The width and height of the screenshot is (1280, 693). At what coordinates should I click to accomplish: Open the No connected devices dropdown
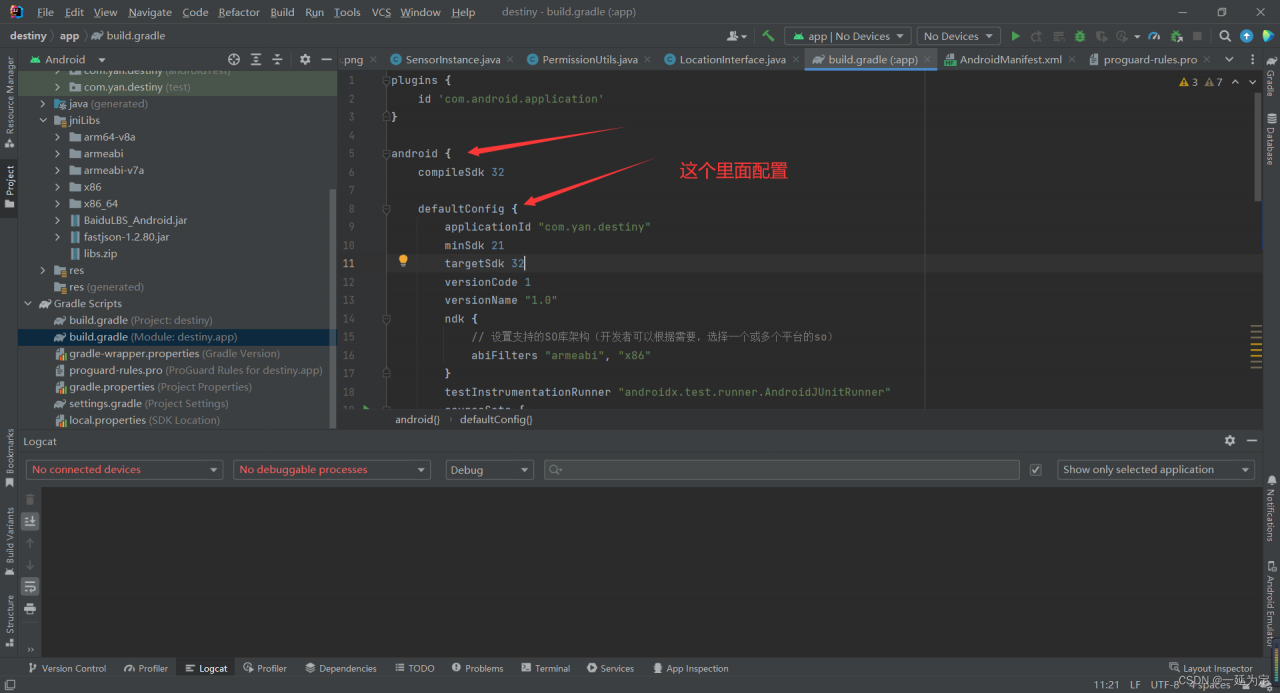click(125, 470)
